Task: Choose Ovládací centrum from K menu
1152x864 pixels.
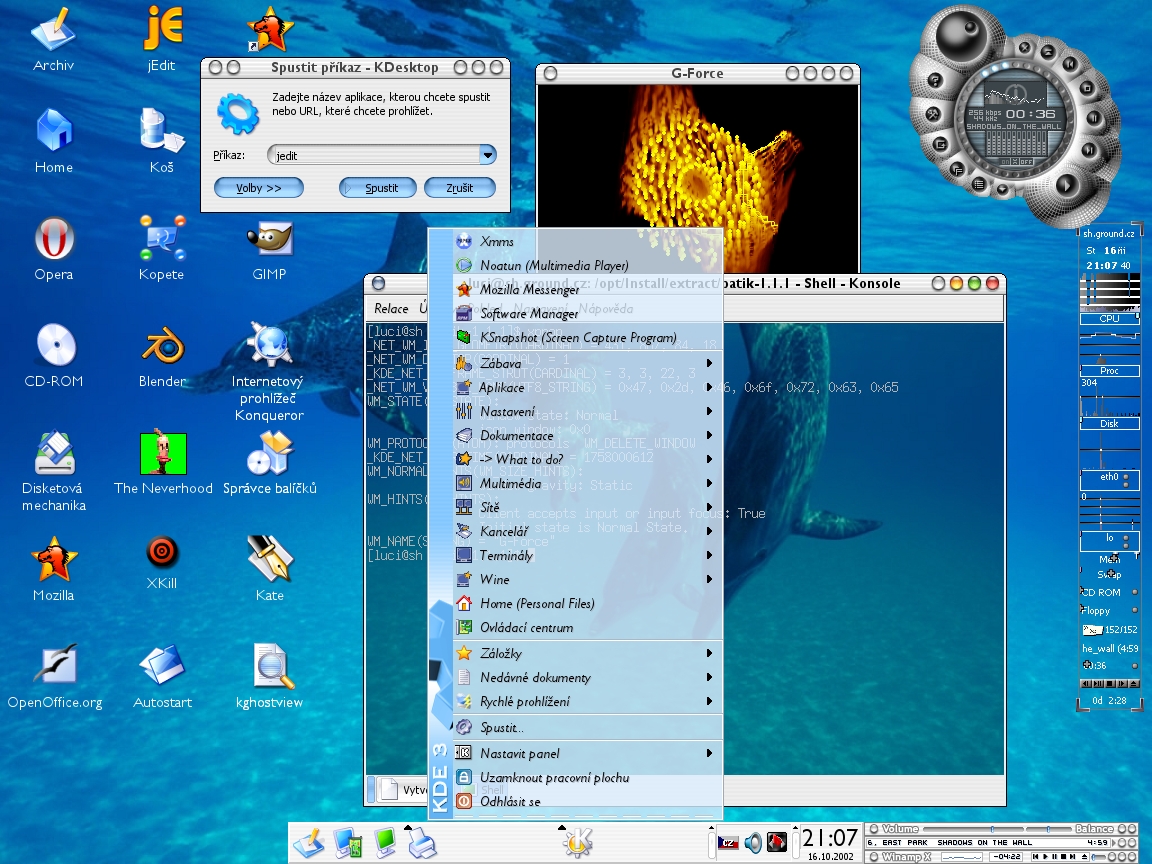Action: tap(588, 627)
